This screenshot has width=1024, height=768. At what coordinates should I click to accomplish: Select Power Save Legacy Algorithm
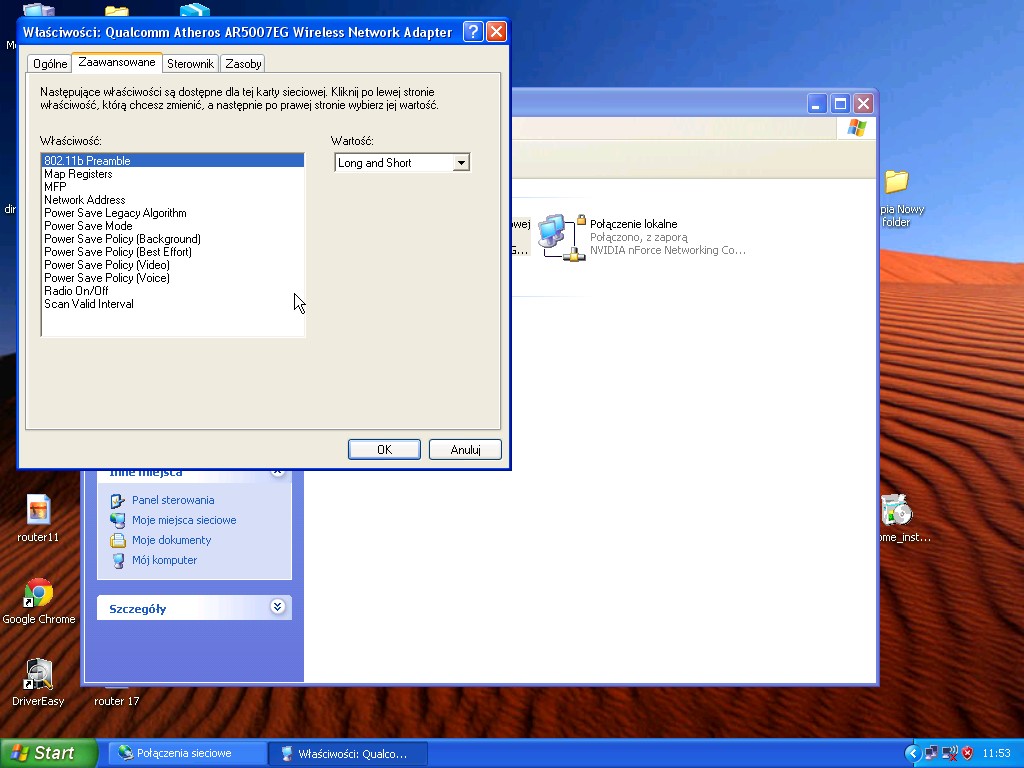pos(173,213)
